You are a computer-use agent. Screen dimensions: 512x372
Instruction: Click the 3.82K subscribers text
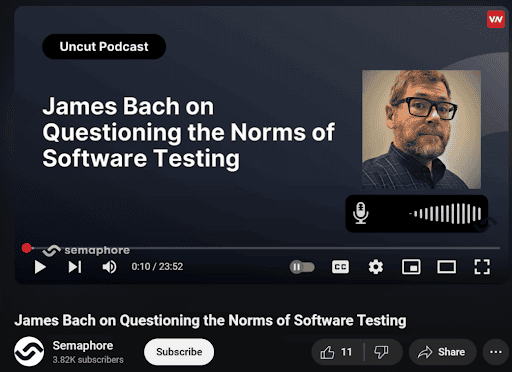(88, 360)
